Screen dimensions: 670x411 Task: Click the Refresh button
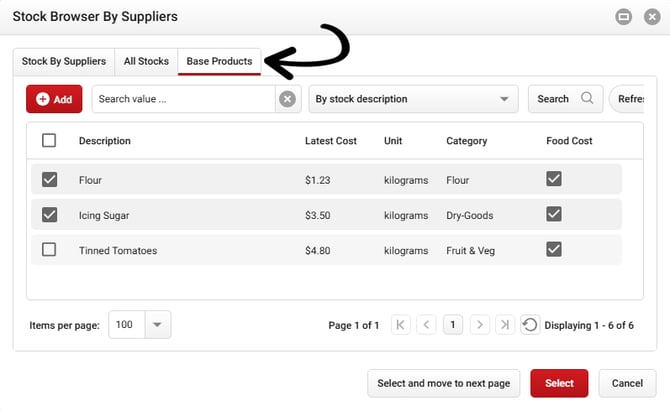(627, 99)
